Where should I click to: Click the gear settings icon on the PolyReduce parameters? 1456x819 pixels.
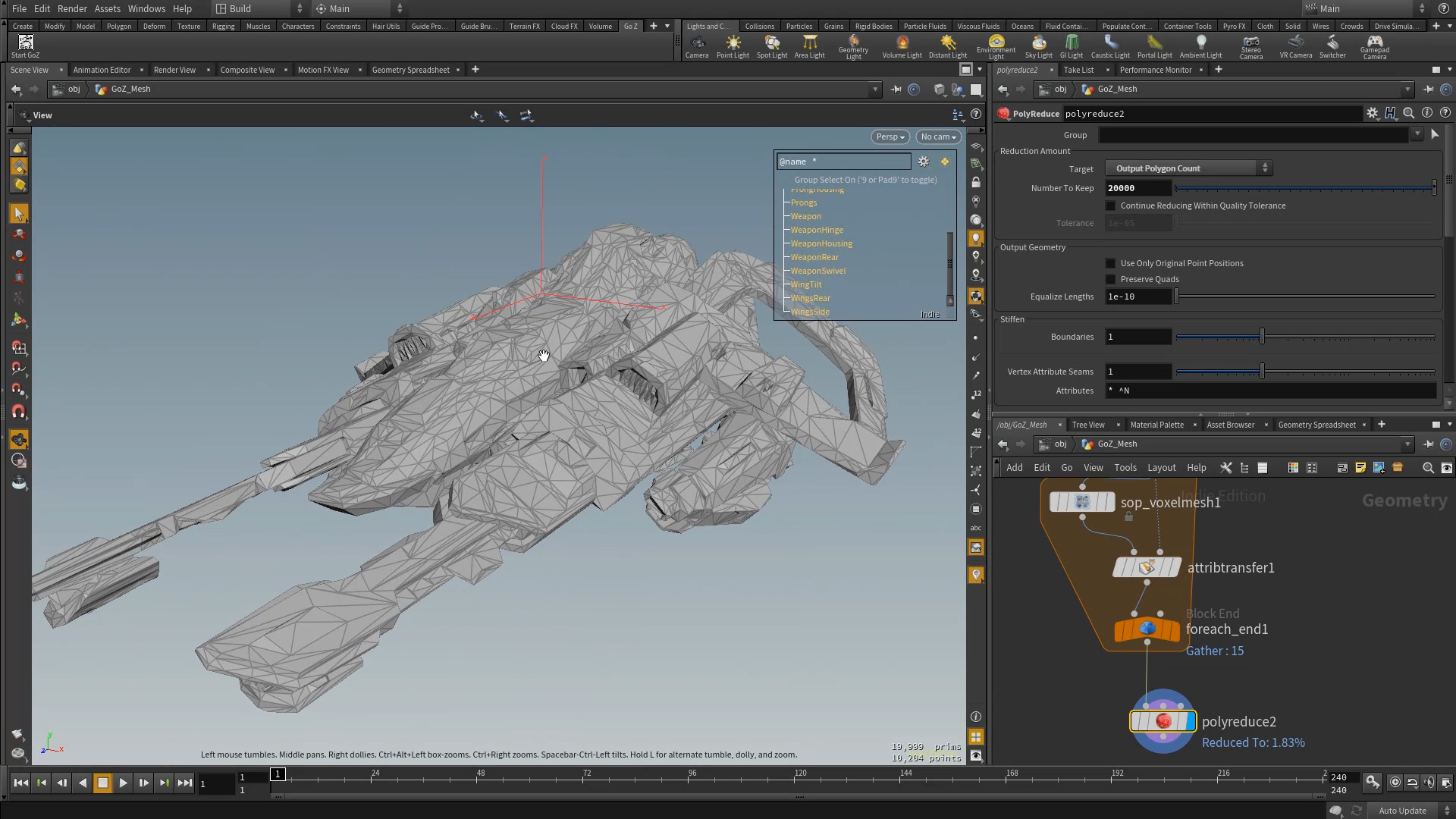click(x=1373, y=113)
